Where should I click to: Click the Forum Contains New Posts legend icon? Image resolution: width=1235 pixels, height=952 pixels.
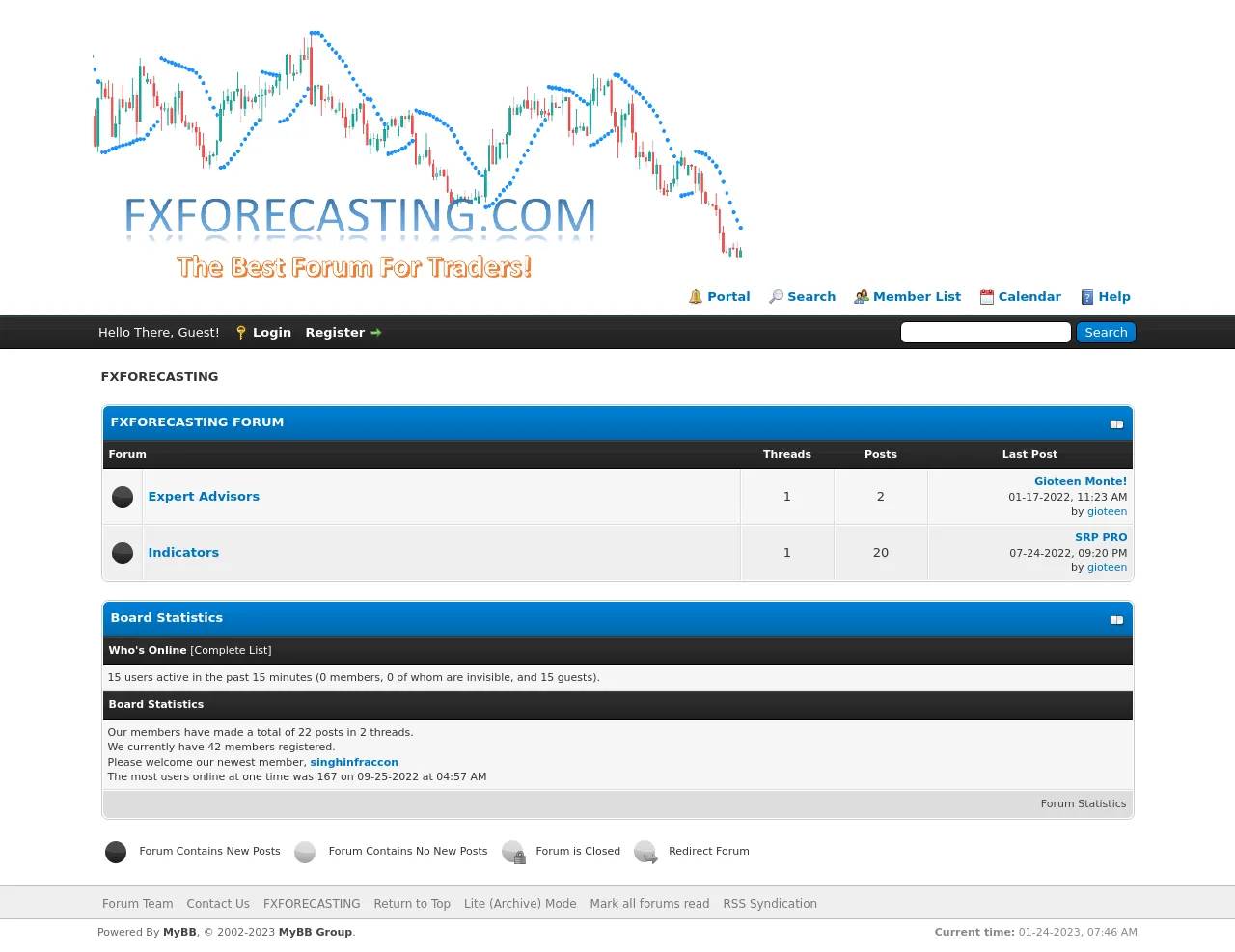pos(116,852)
